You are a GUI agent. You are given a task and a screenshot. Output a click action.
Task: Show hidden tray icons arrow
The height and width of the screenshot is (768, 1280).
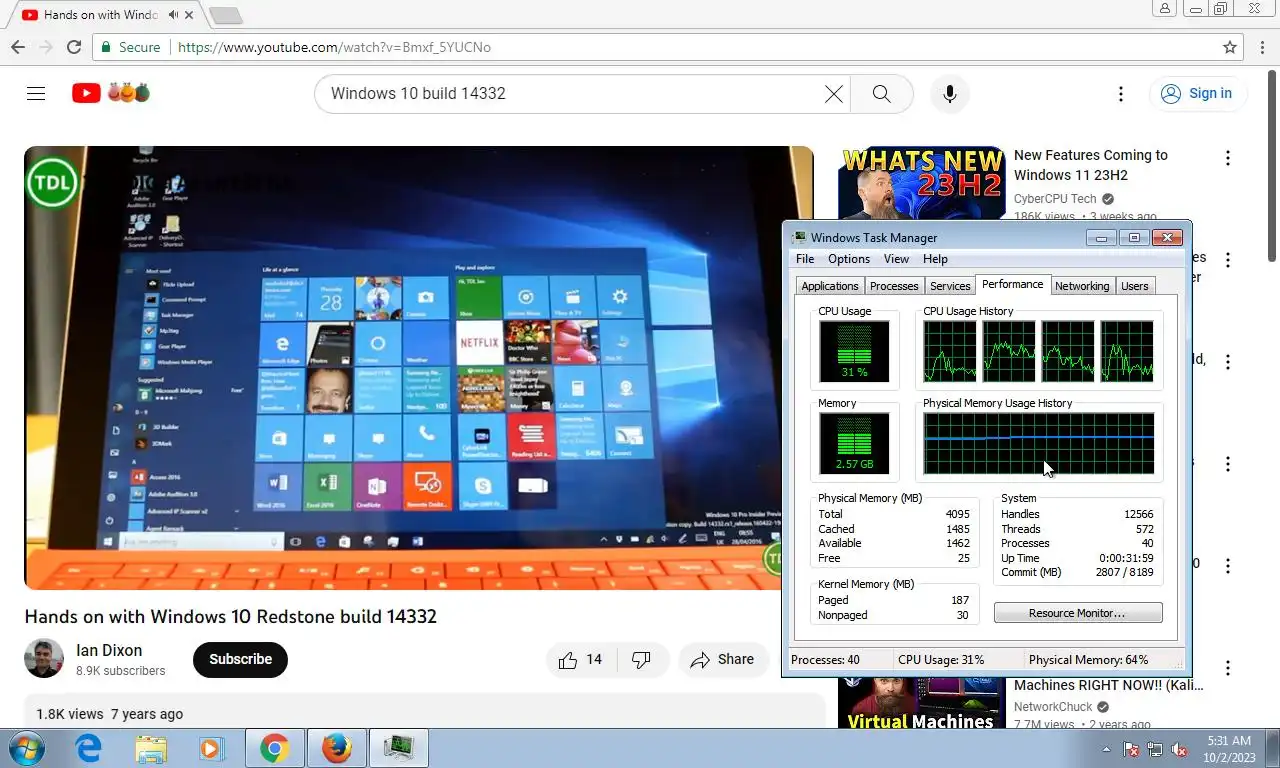1106,748
